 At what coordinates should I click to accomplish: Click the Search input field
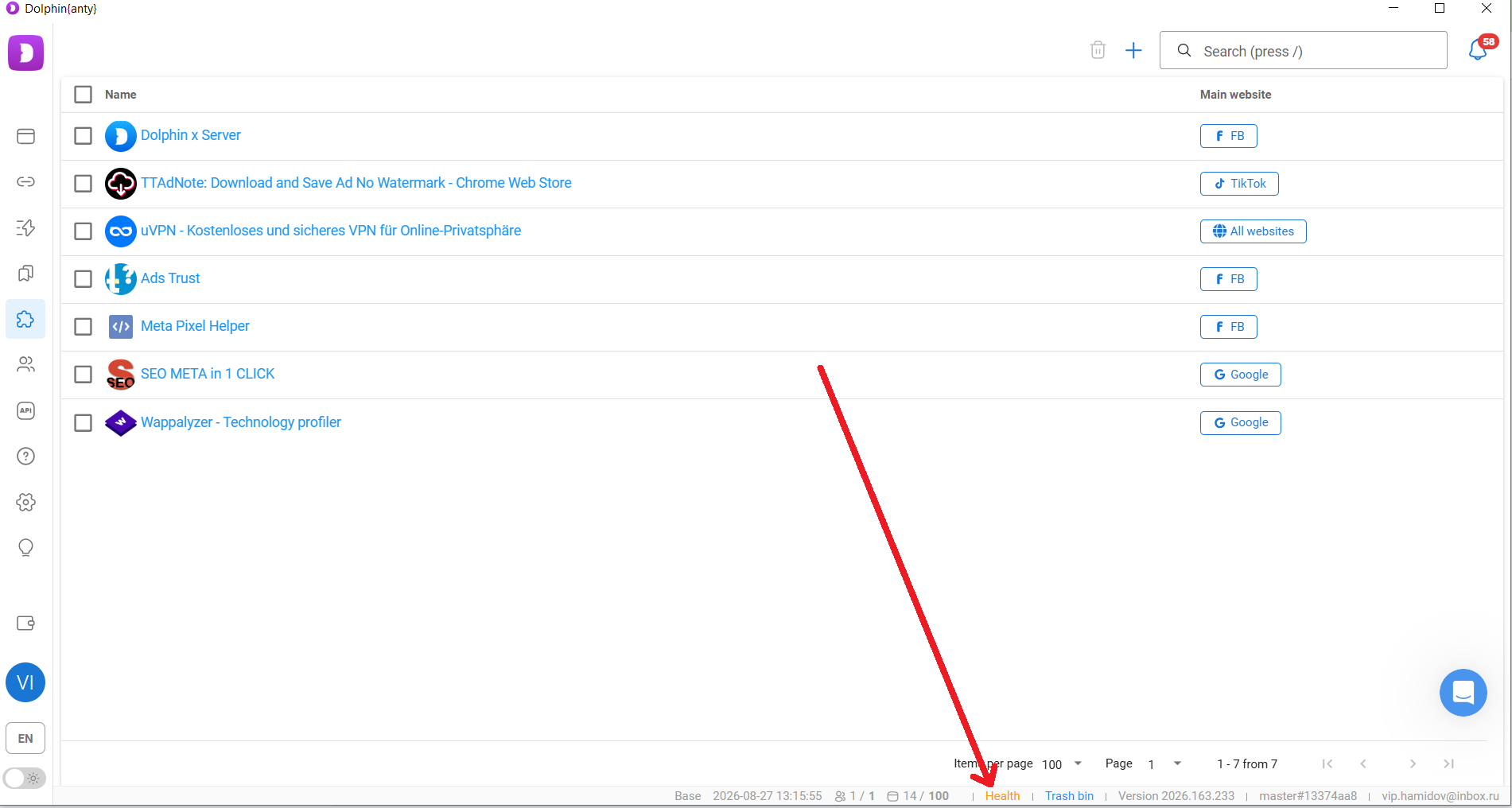tap(1303, 51)
